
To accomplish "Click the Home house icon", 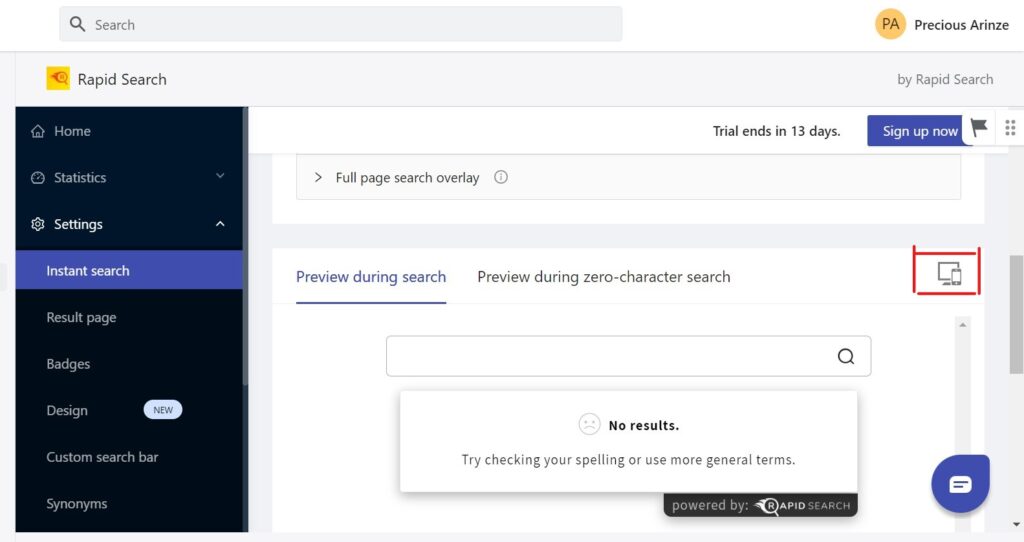I will tap(38, 131).
